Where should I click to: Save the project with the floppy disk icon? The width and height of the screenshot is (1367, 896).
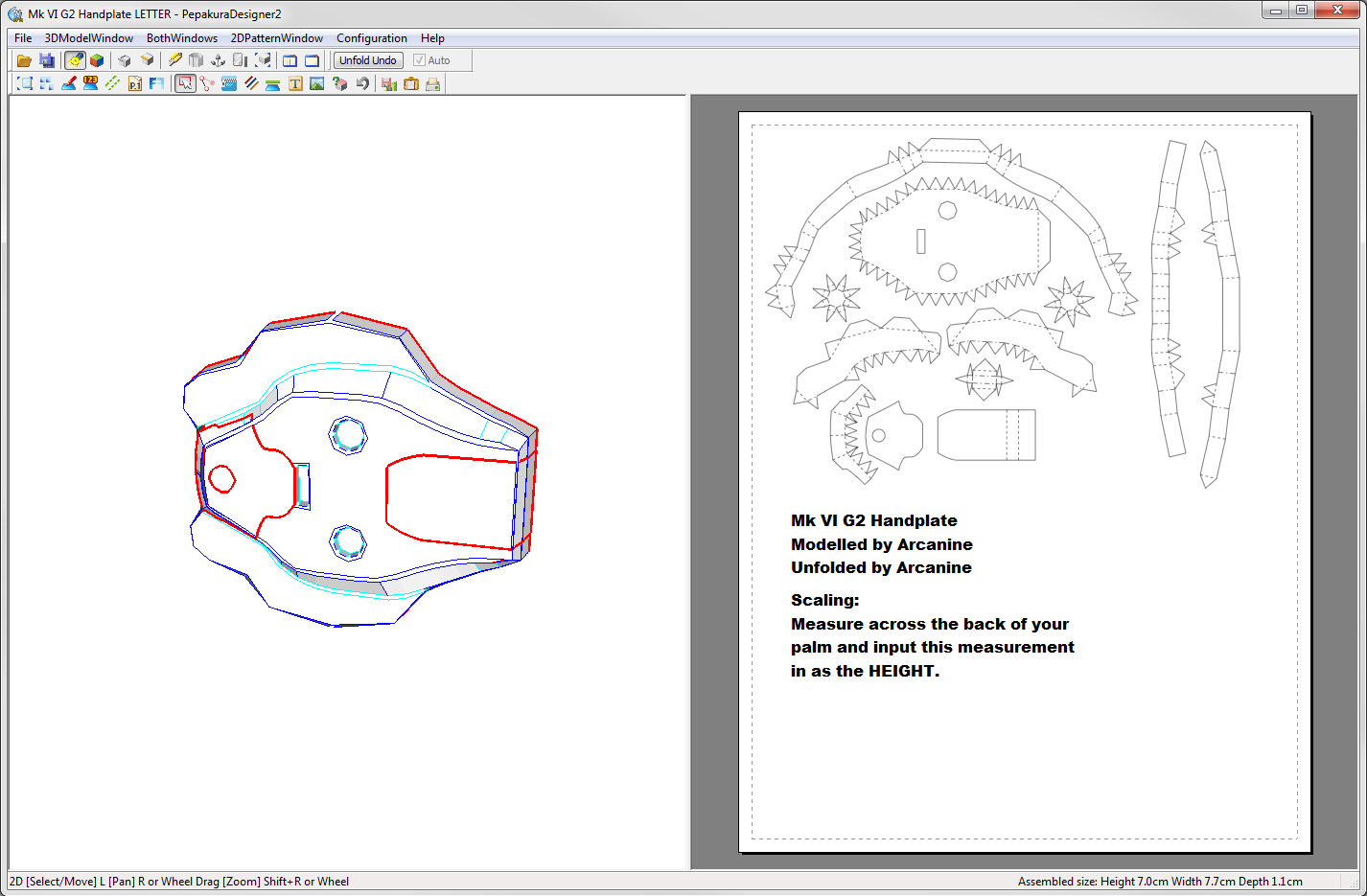[x=46, y=60]
